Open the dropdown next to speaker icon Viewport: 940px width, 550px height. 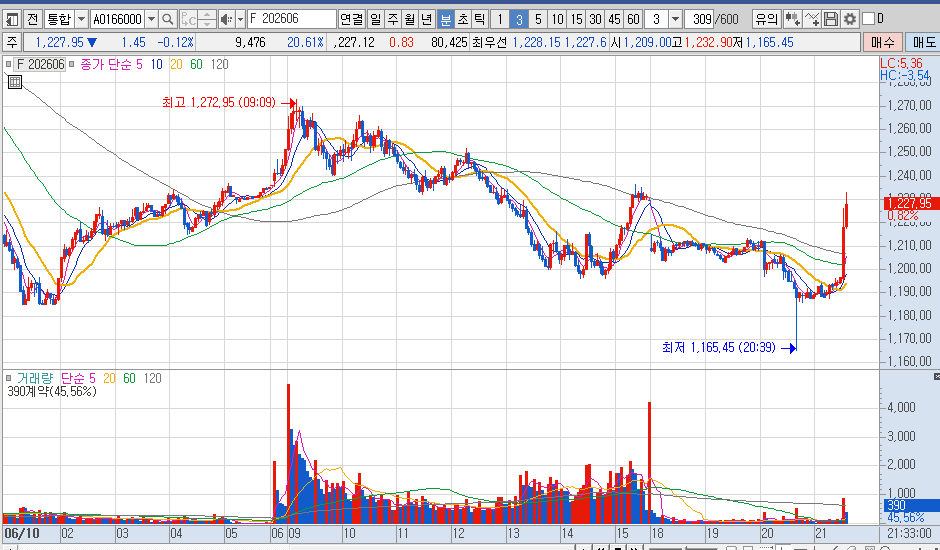coord(240,19)
